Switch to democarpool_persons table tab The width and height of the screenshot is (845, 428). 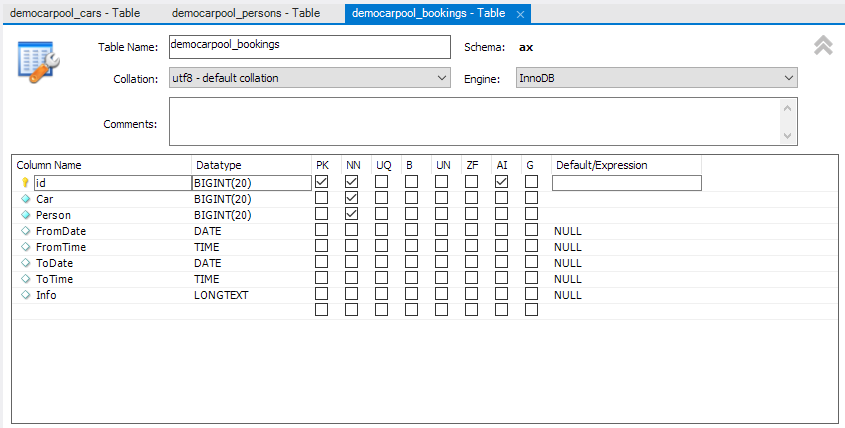click(244, 14)
